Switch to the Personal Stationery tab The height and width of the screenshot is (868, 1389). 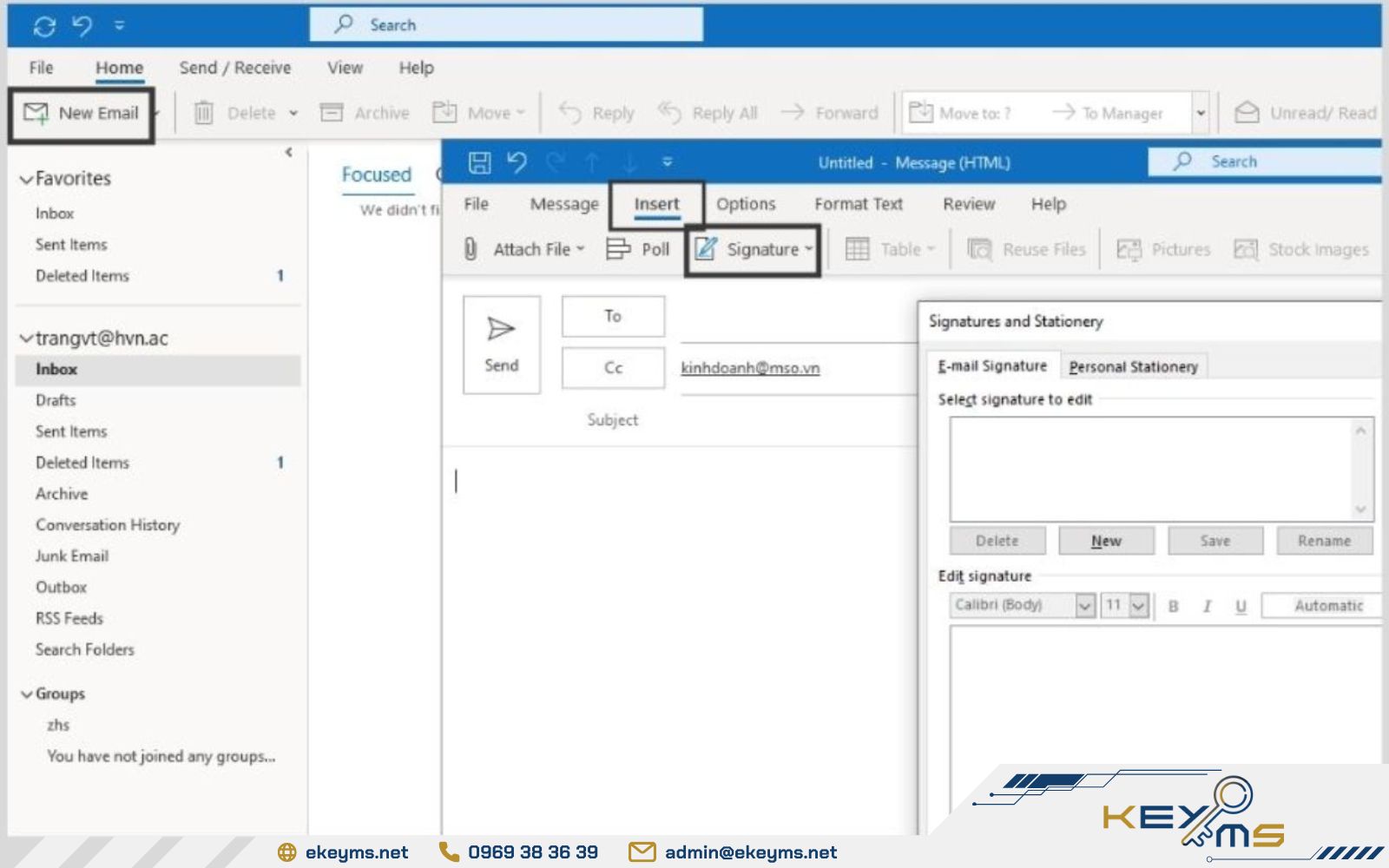[x=1133, y=367]
